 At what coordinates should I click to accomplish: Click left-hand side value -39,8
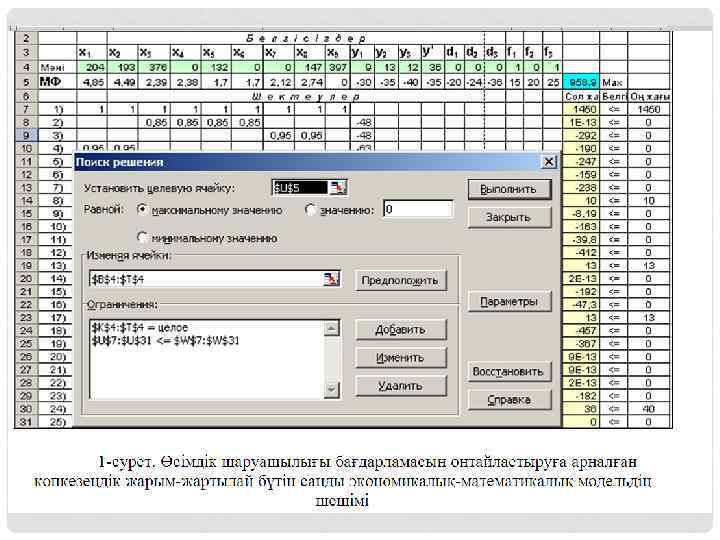581,240
